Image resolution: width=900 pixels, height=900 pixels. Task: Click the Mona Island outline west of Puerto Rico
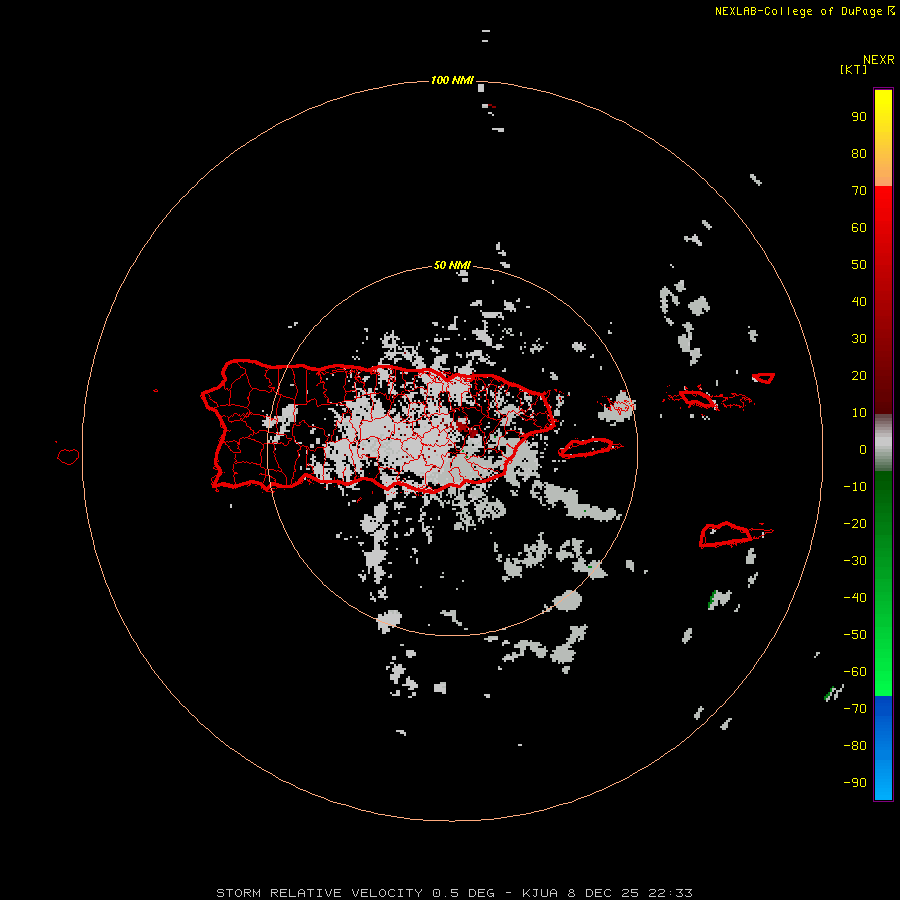click(68, 456)
